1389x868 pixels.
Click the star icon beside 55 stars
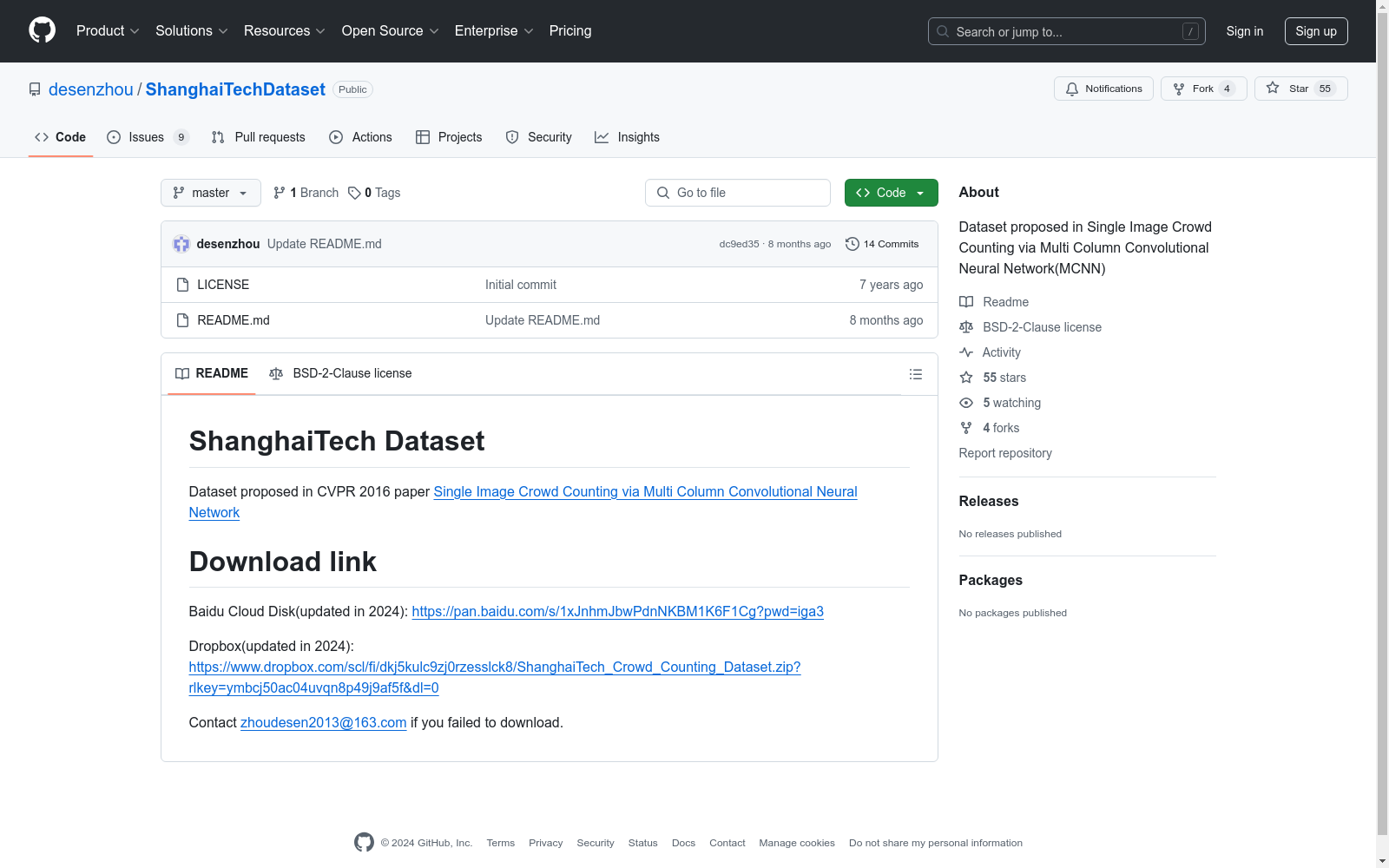click(966, 378)
